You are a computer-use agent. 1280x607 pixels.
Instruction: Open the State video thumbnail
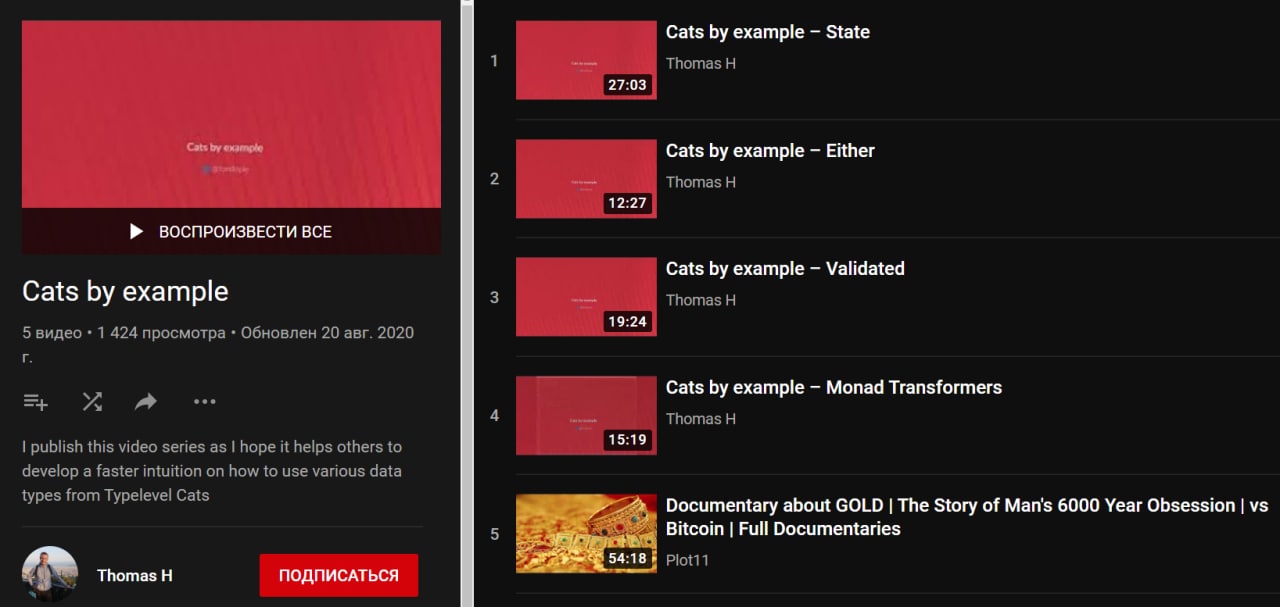click(x=586, y=60)
